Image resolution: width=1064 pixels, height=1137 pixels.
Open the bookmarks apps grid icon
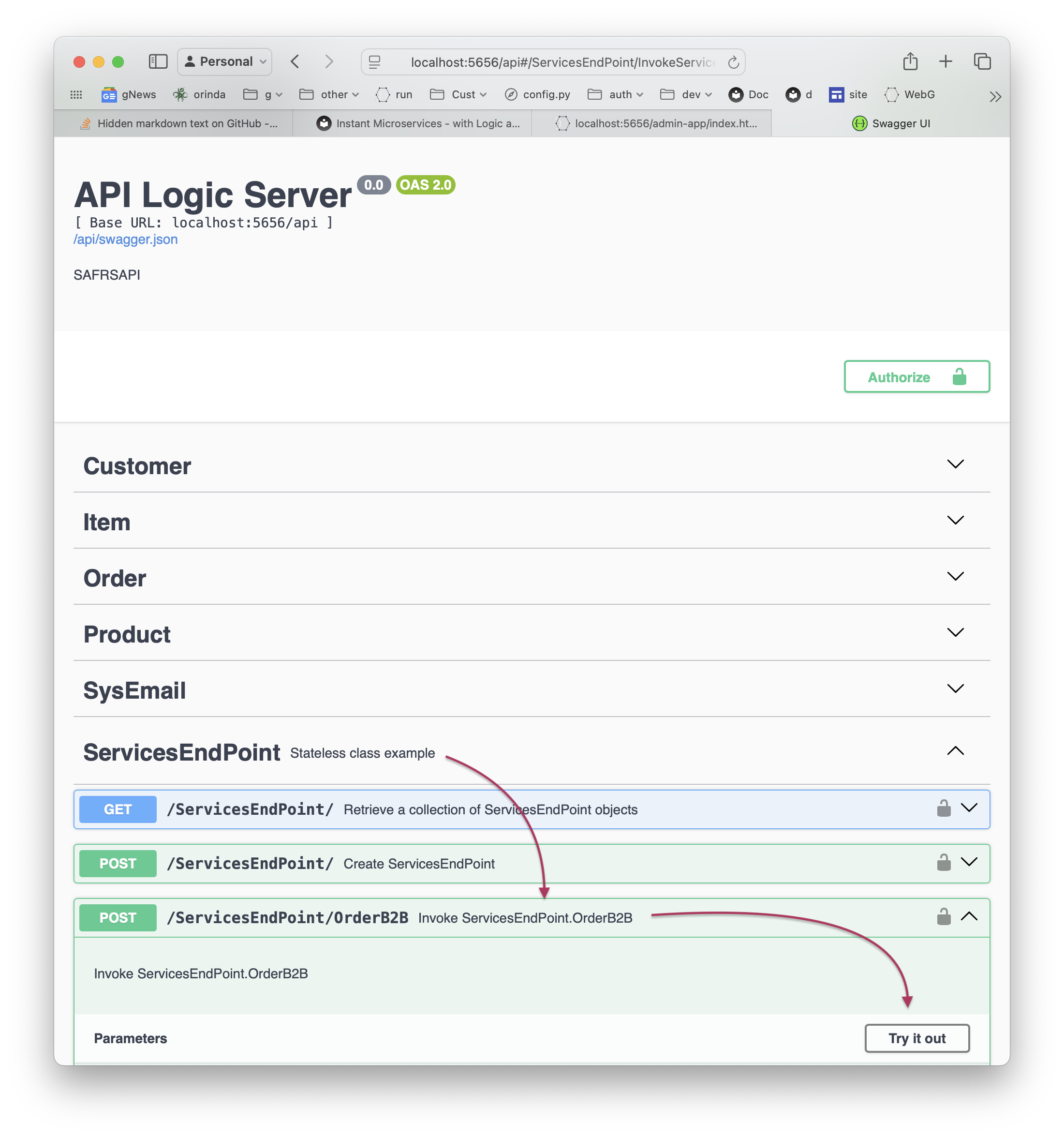pos(76,94)
